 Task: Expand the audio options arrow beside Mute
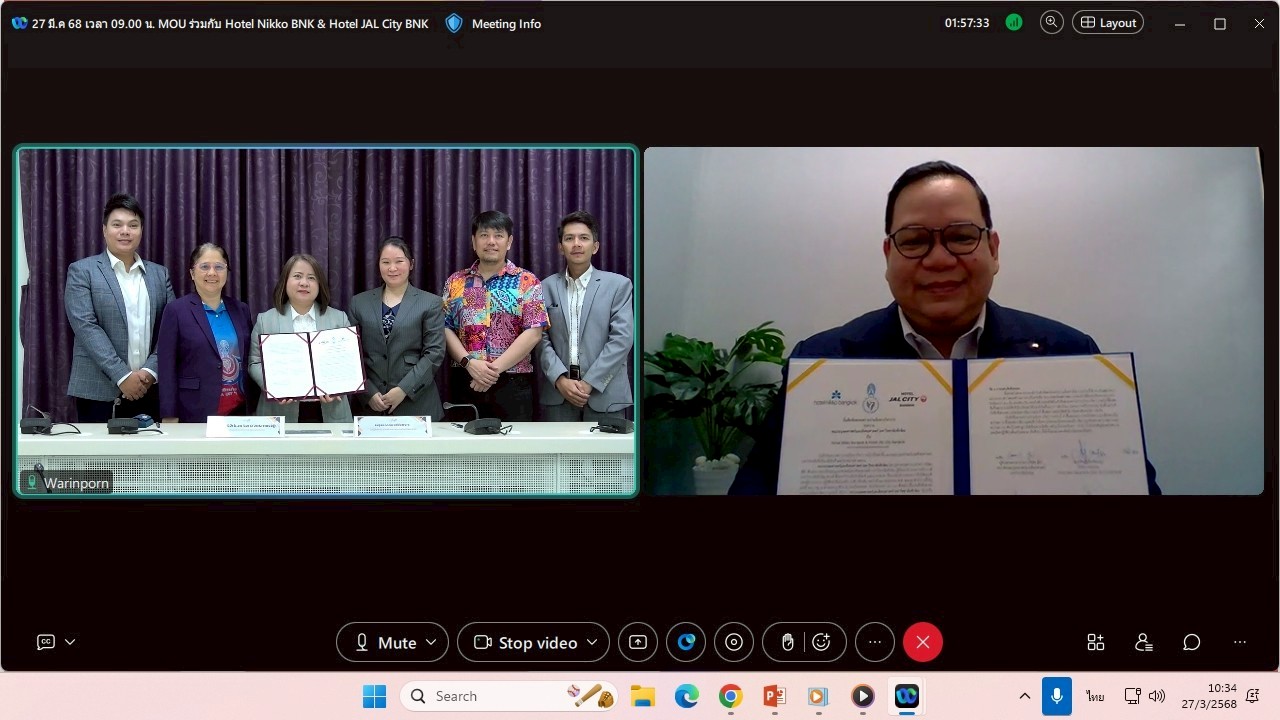tap(432, 642)
